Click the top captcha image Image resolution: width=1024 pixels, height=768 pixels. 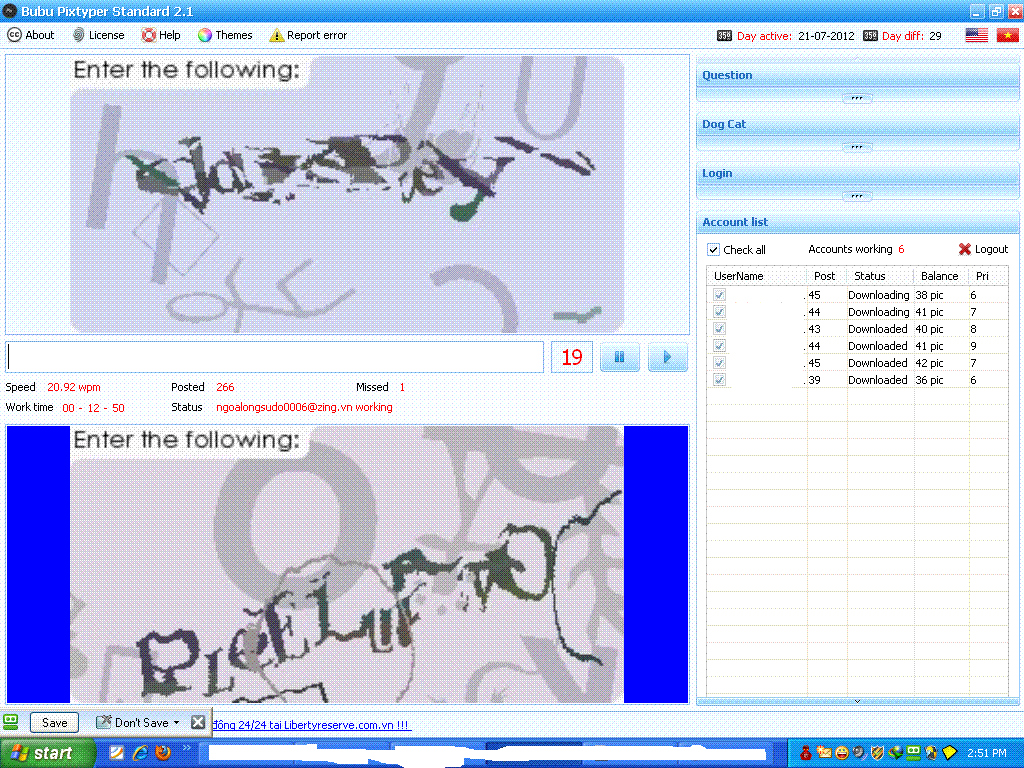click(347, 195)
